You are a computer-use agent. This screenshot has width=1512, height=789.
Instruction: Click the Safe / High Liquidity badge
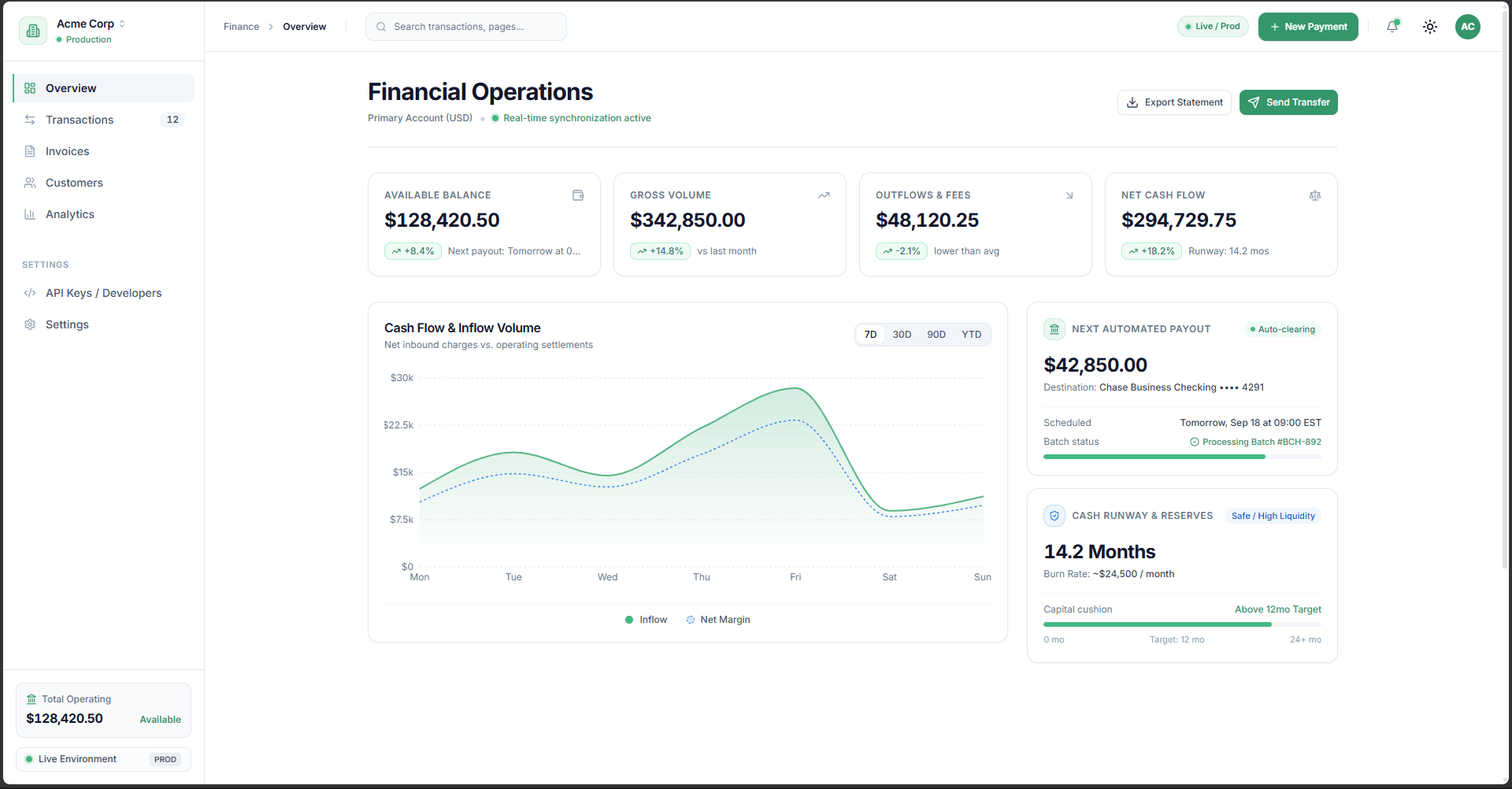coord(1273,516)
